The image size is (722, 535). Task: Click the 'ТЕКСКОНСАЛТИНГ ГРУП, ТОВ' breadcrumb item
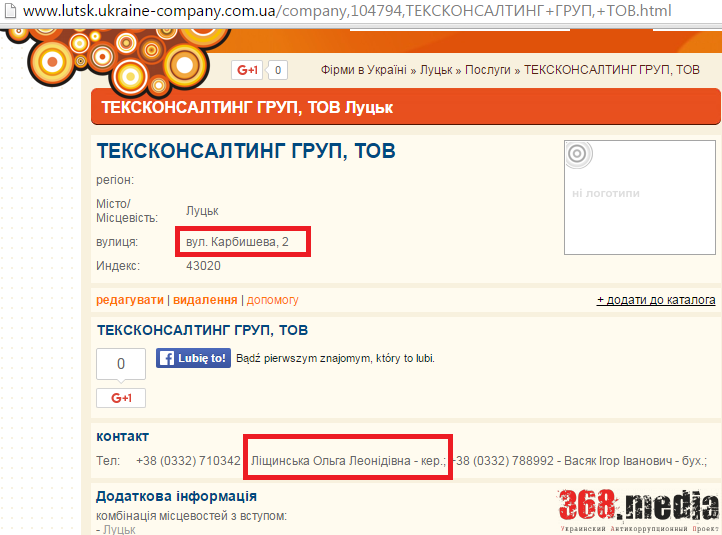(x=612, y=70)
